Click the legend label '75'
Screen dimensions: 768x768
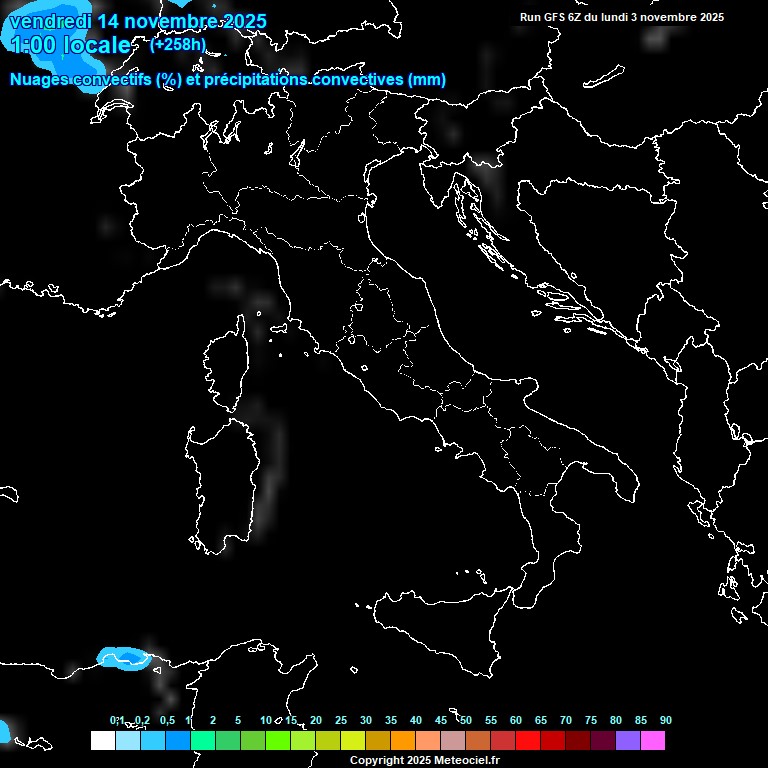click(x=591, y=720)
